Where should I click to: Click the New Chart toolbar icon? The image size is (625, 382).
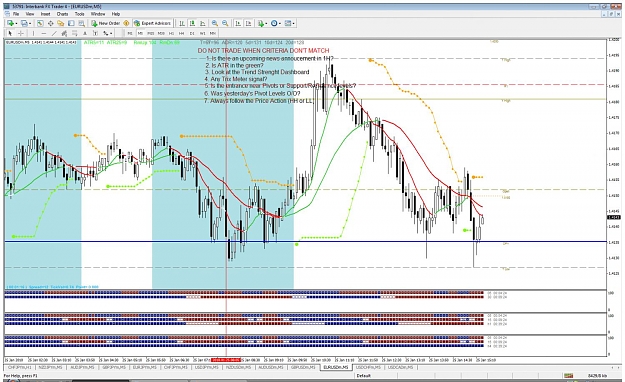(10, 24)
